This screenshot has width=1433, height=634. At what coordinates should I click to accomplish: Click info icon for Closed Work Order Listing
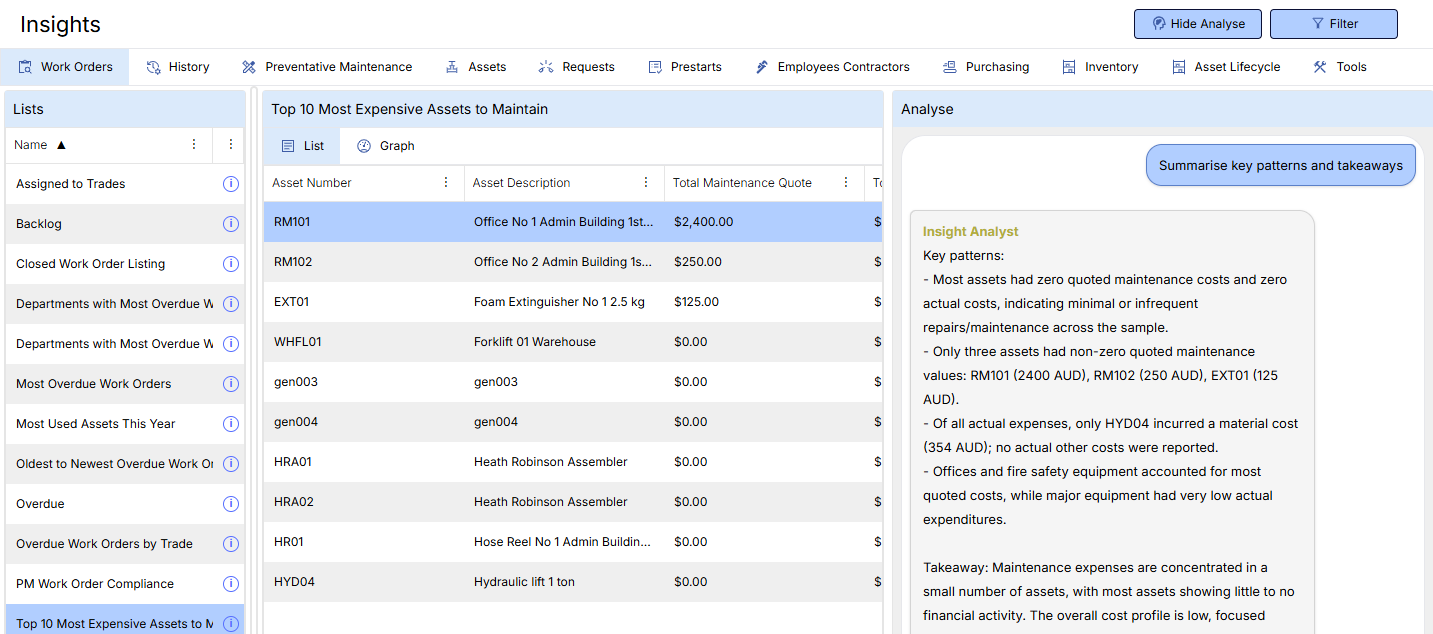click(x=230, y=264)
